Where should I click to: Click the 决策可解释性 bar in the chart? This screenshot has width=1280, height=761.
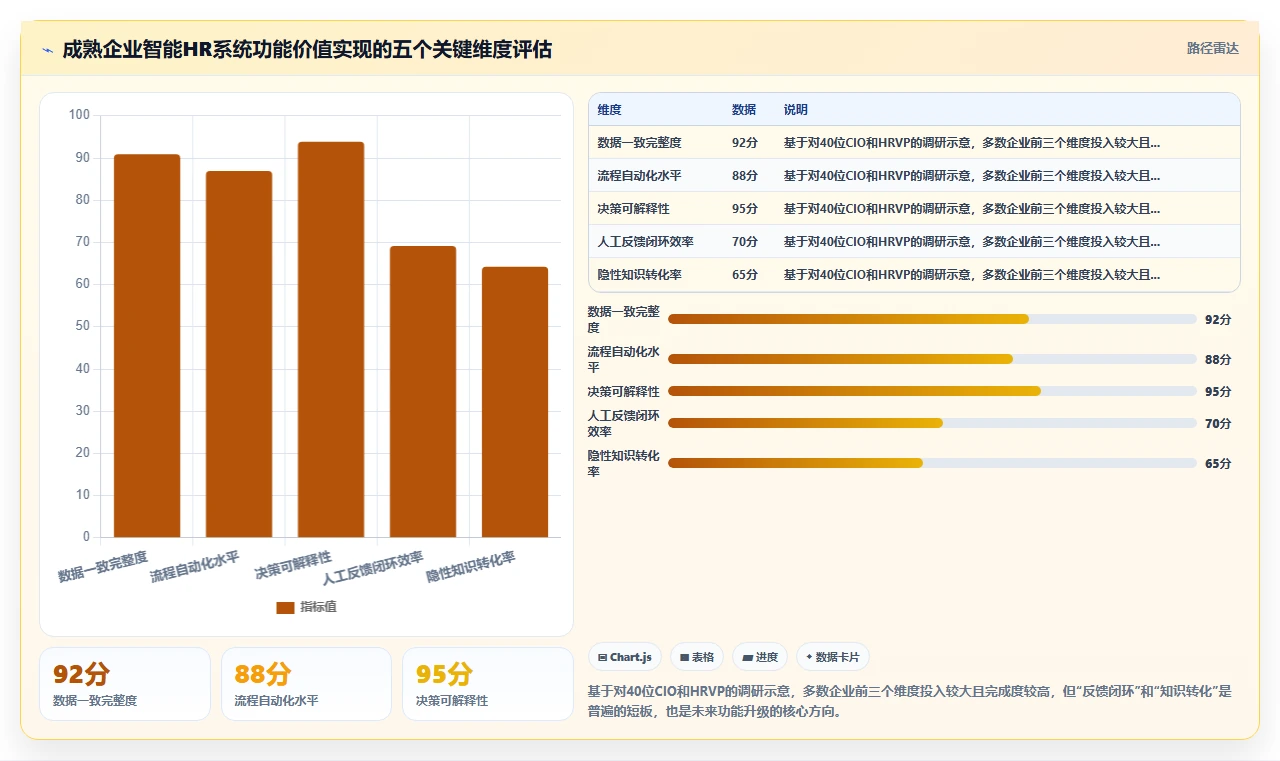[x=331, y=339]
